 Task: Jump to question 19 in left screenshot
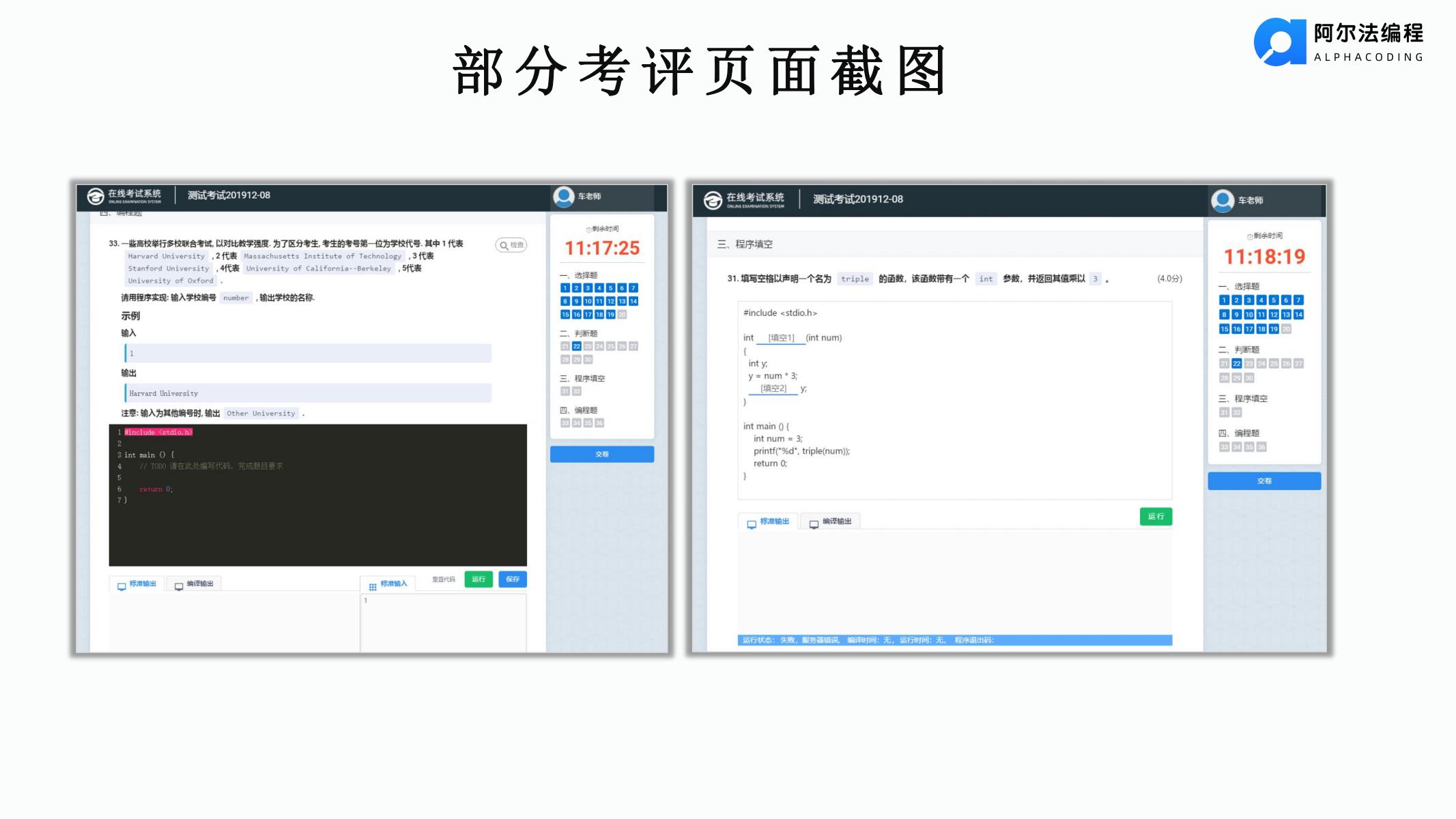[611, 315]
